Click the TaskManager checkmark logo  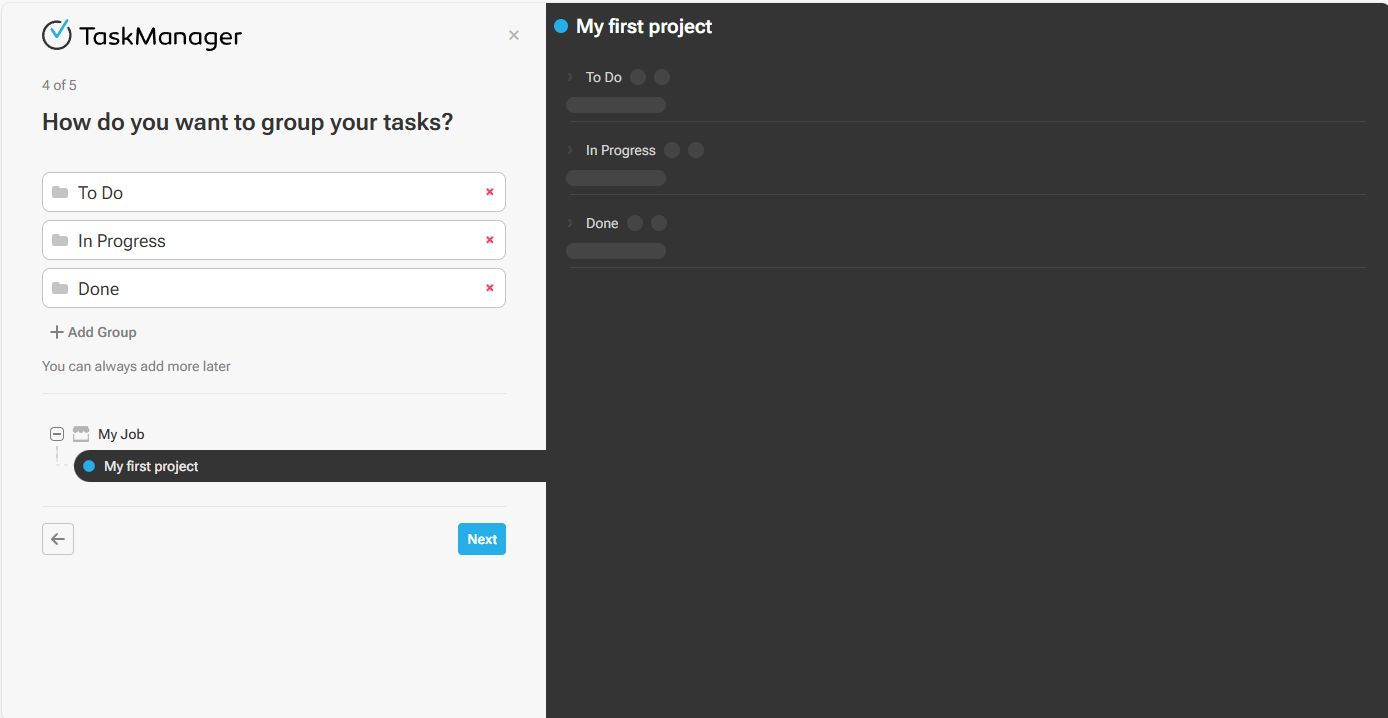tap(57, 35)
